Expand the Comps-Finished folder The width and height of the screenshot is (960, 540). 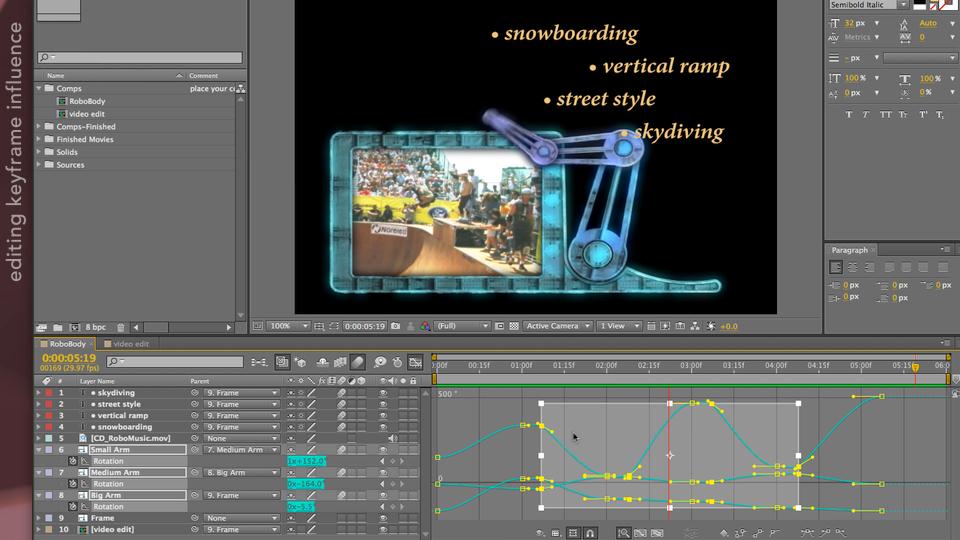pos(39,127)
